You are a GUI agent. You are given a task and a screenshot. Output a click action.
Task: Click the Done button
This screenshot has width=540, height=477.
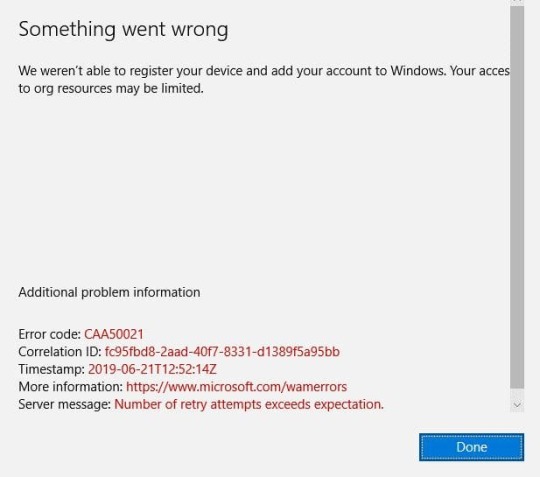pos(471,447)
